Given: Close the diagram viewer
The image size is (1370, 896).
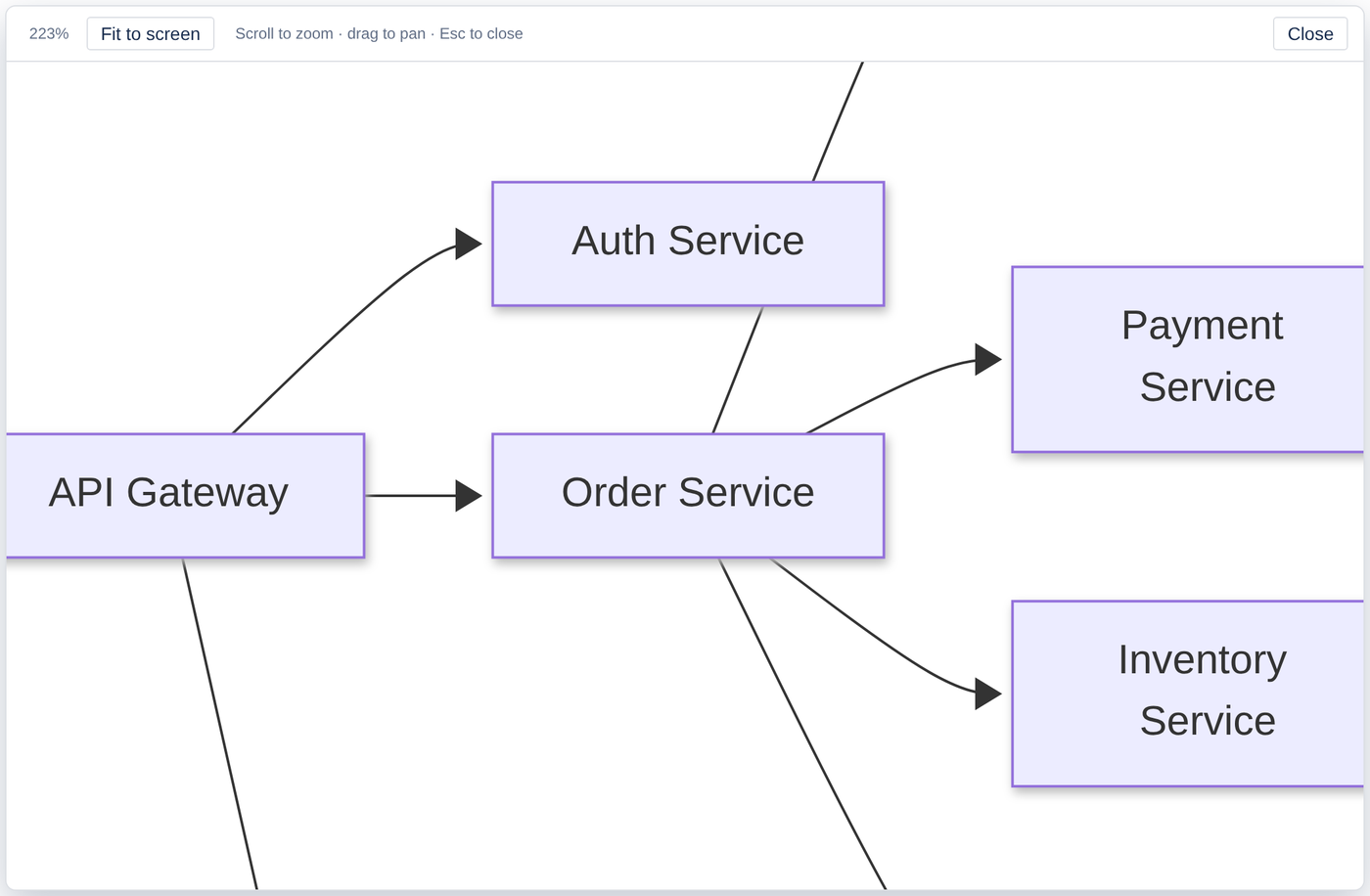Looking at the screenshot, I should [1310, 34].
